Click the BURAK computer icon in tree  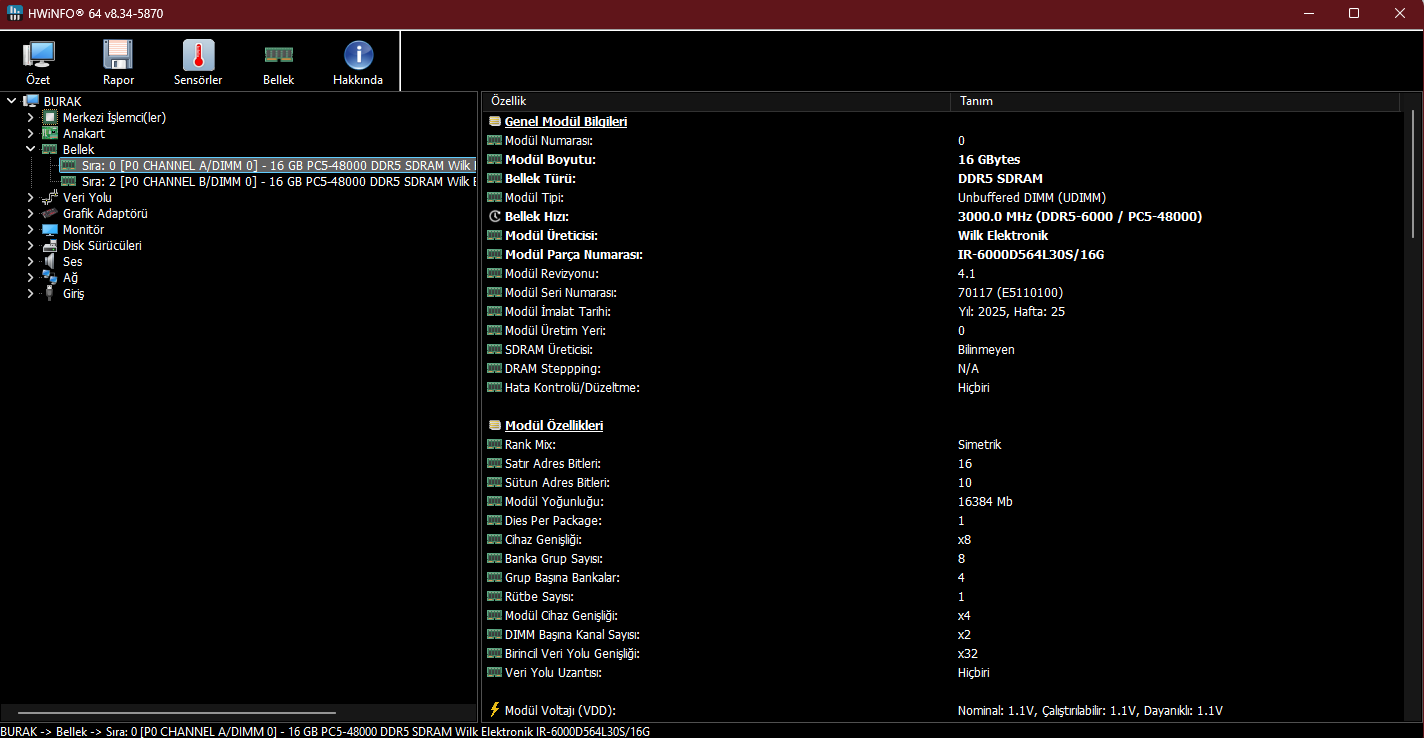click(31, 101)
